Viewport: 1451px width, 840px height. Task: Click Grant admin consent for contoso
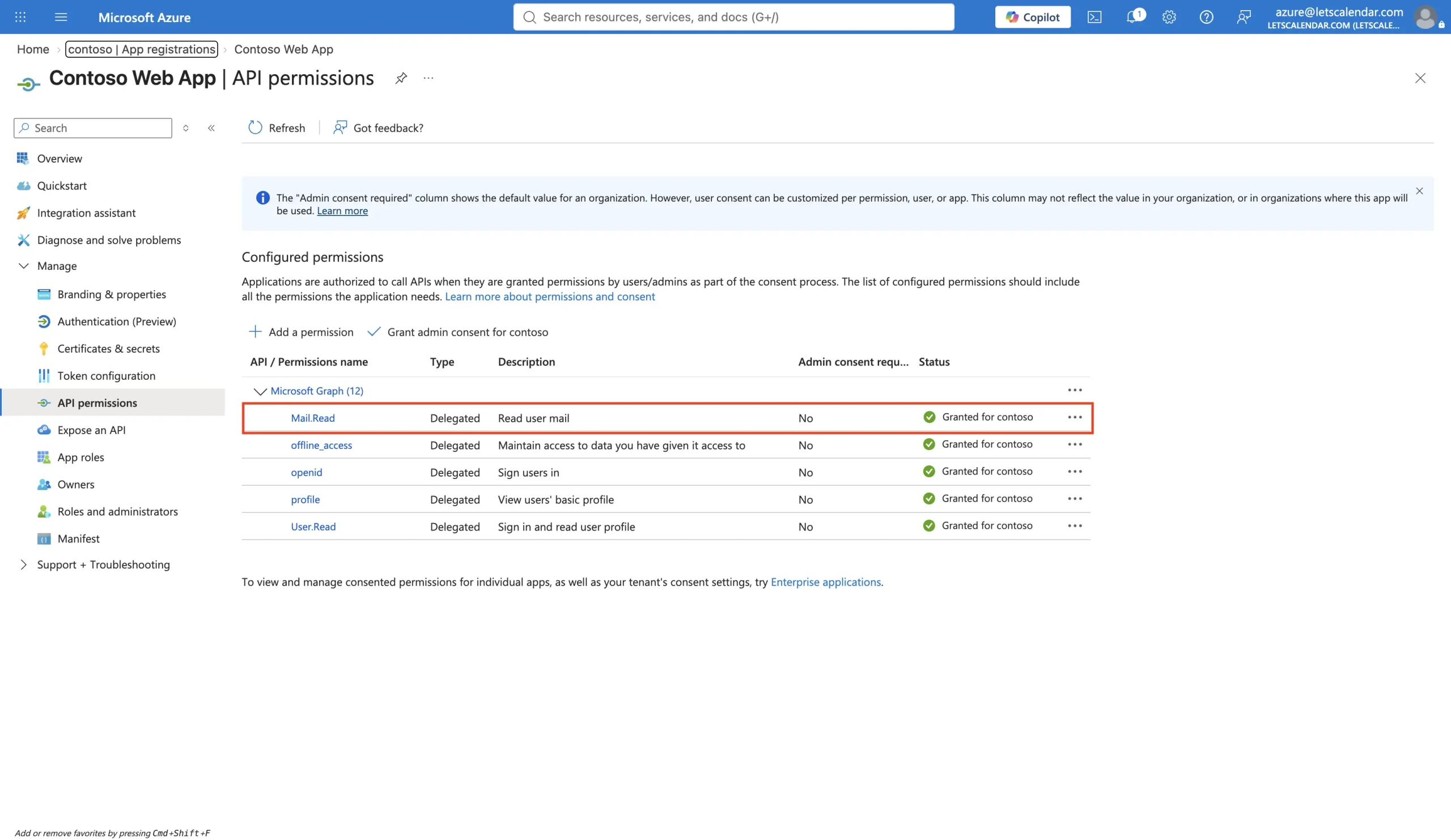(x=458, y=332)
